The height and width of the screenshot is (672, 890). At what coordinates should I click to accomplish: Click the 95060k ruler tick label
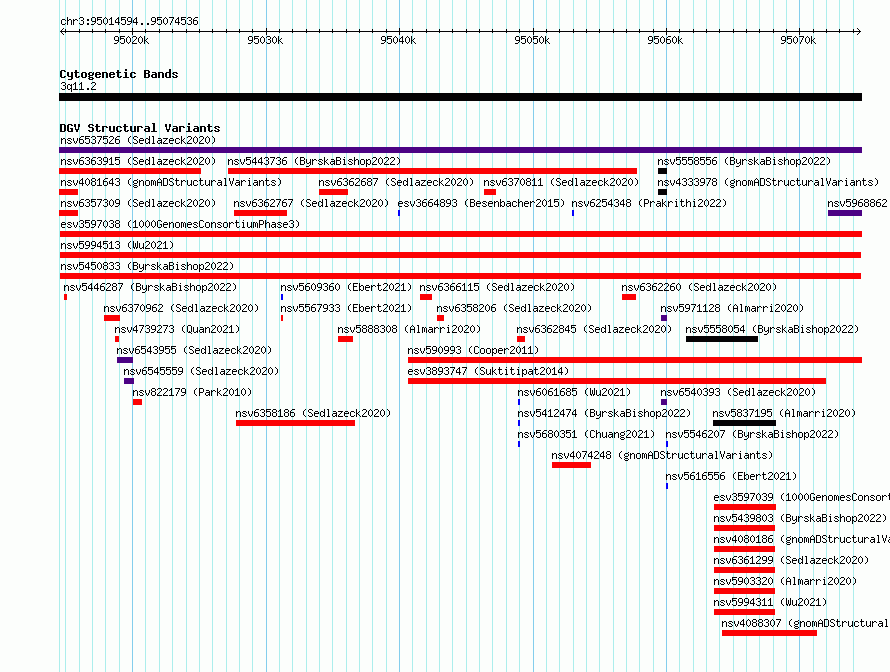click(x=665, y=40)
